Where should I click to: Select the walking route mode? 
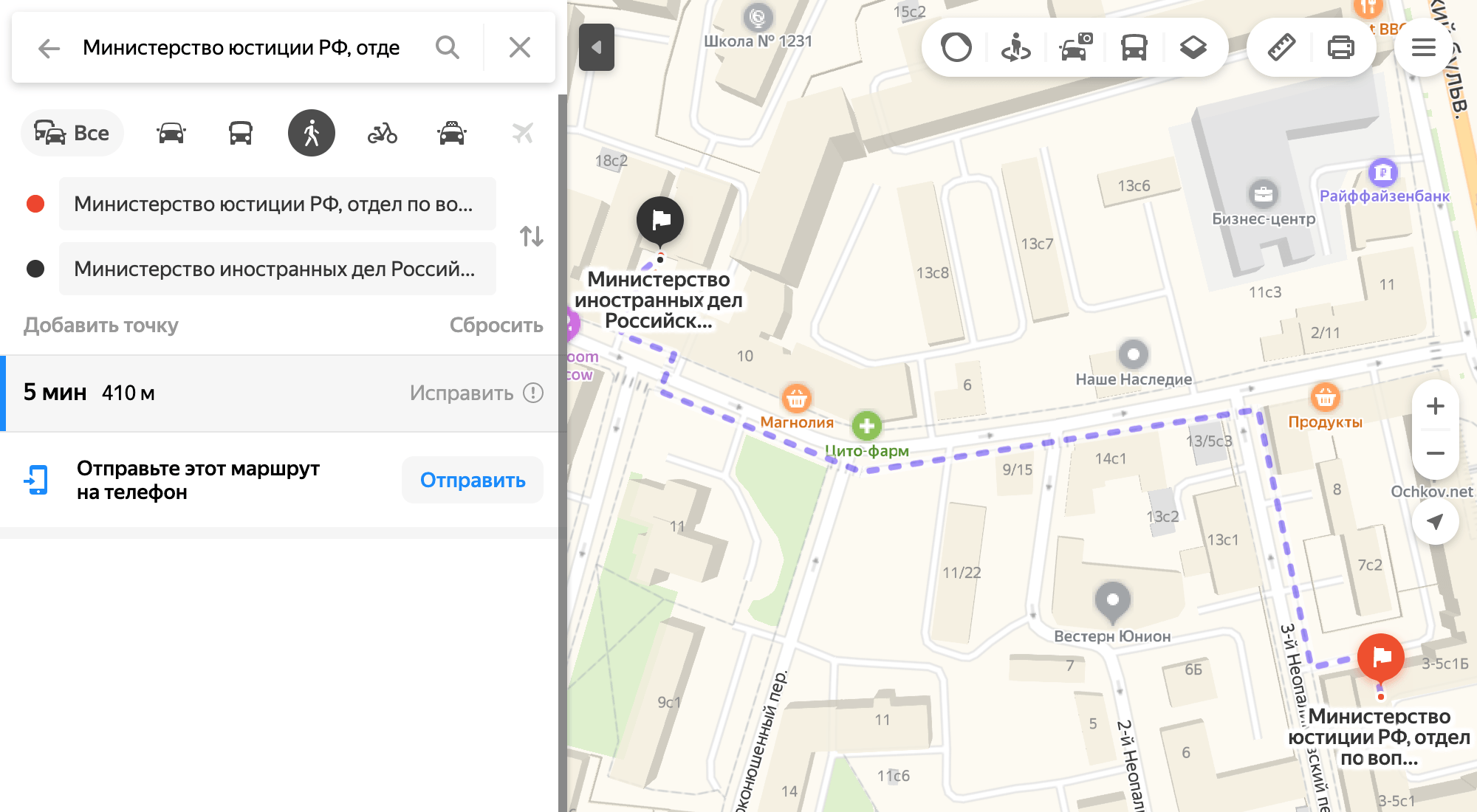312,134
